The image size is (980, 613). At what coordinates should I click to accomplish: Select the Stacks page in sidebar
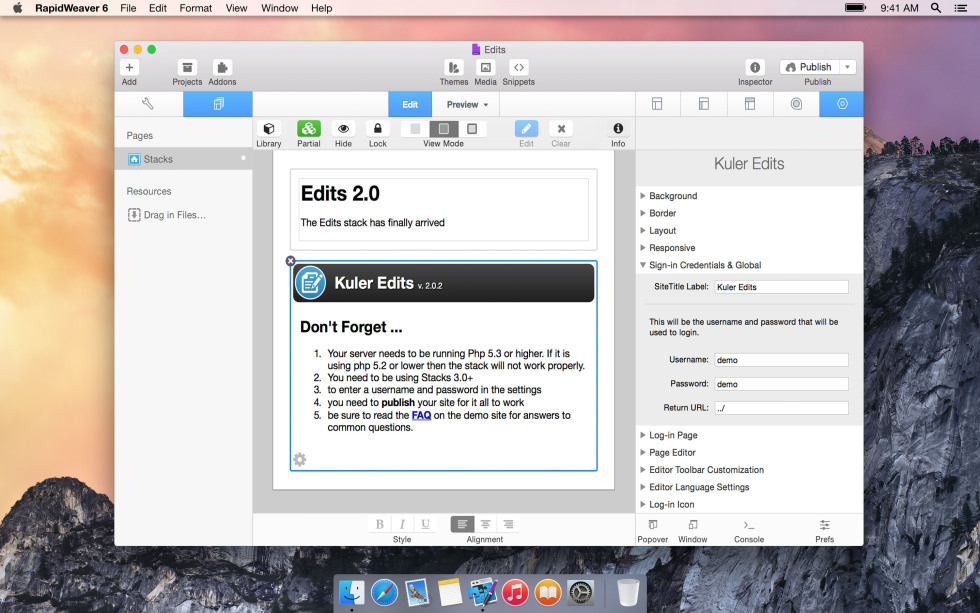[x=184, y=159]
